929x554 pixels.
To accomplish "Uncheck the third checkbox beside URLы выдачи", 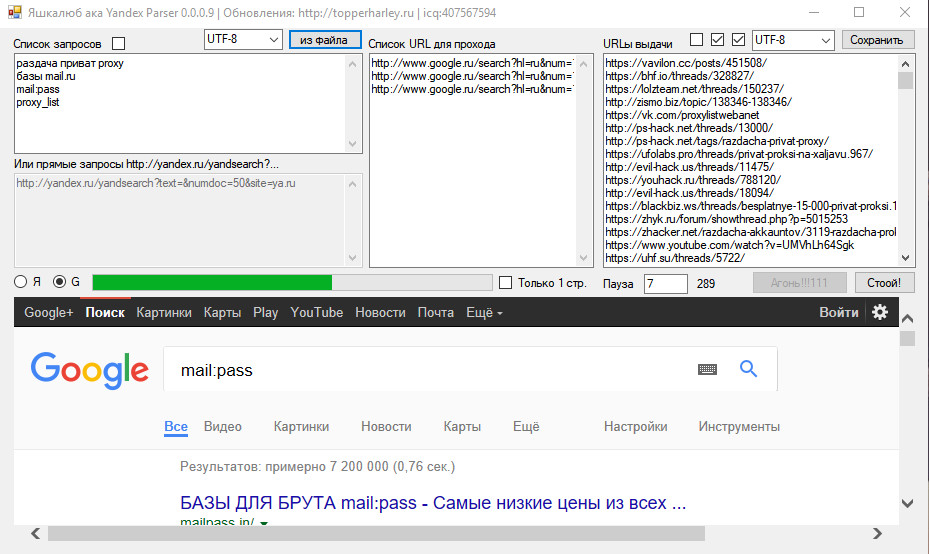I will 738,40.
